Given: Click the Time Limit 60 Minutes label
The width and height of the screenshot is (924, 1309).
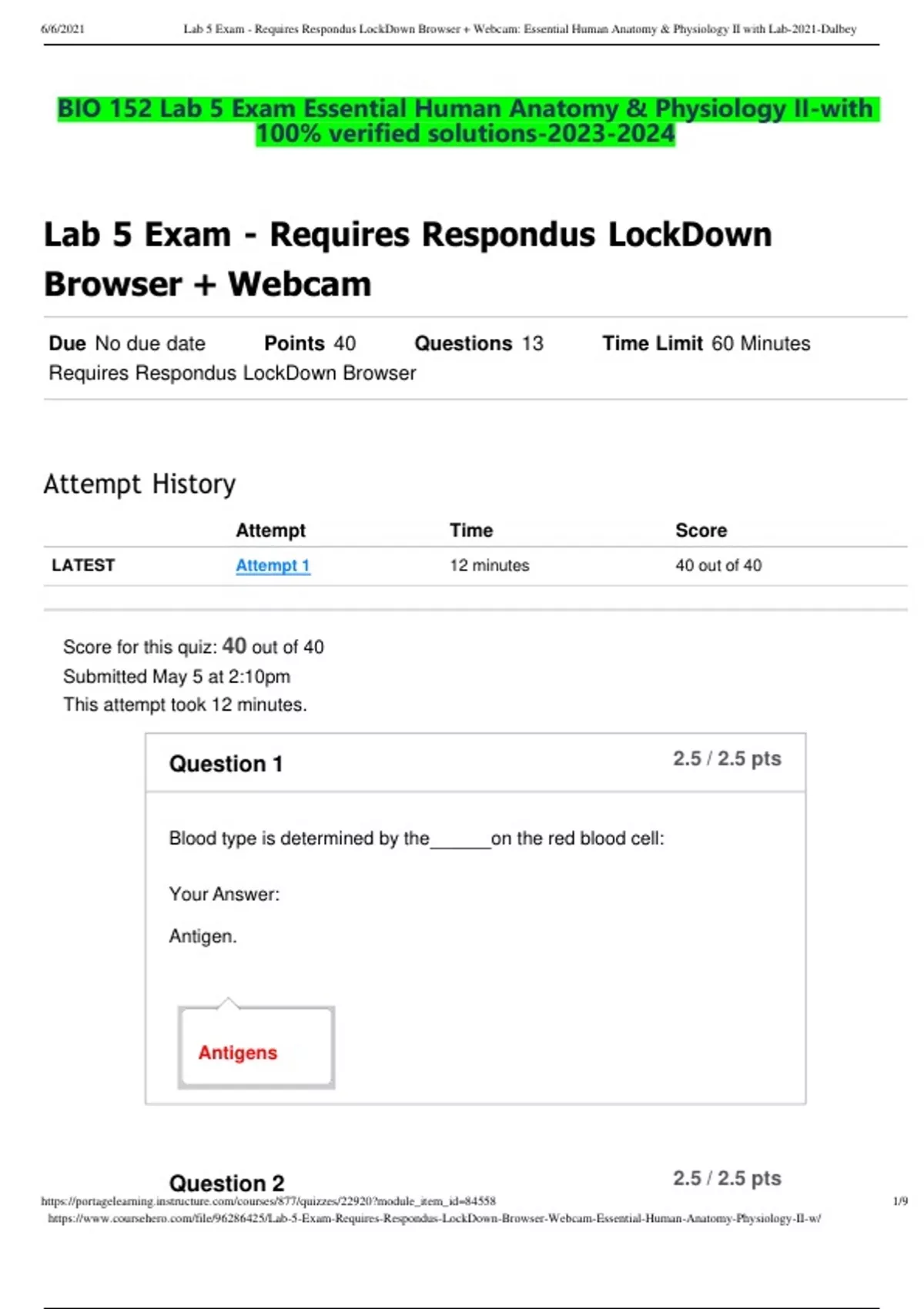Looking at the screenshot, I should point(706,343).
